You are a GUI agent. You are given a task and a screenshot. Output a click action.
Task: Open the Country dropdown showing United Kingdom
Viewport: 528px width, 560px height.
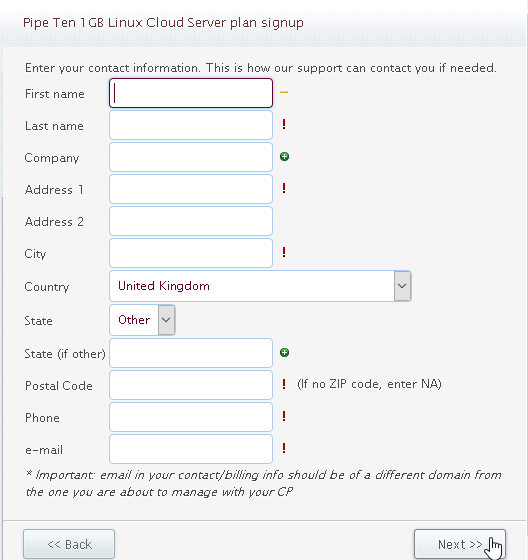click(x=260, y=286)
